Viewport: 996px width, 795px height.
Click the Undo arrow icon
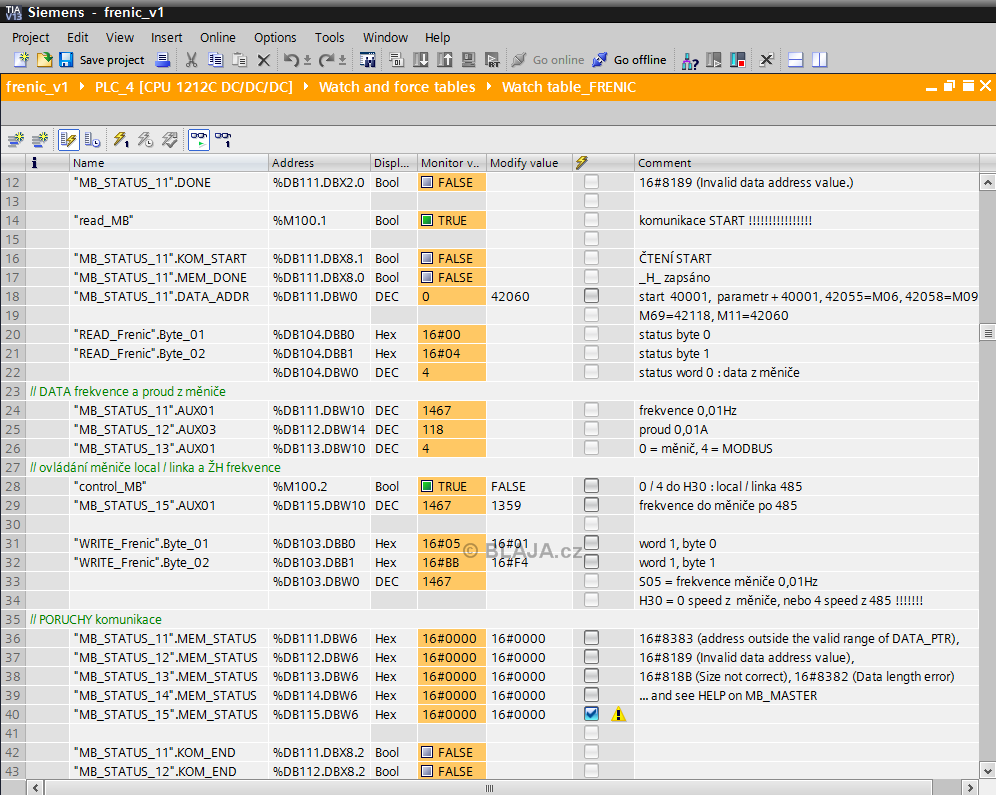pos(290,60)
